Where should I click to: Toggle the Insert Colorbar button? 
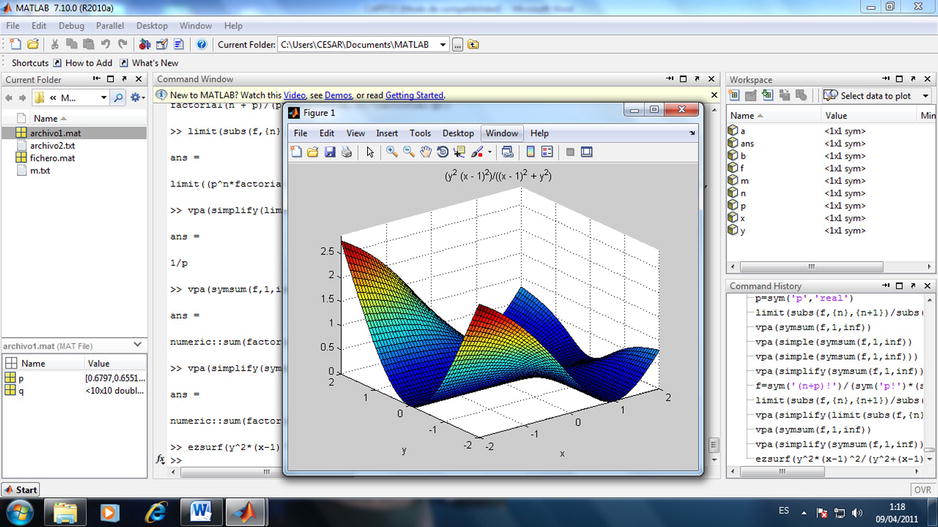530,152
